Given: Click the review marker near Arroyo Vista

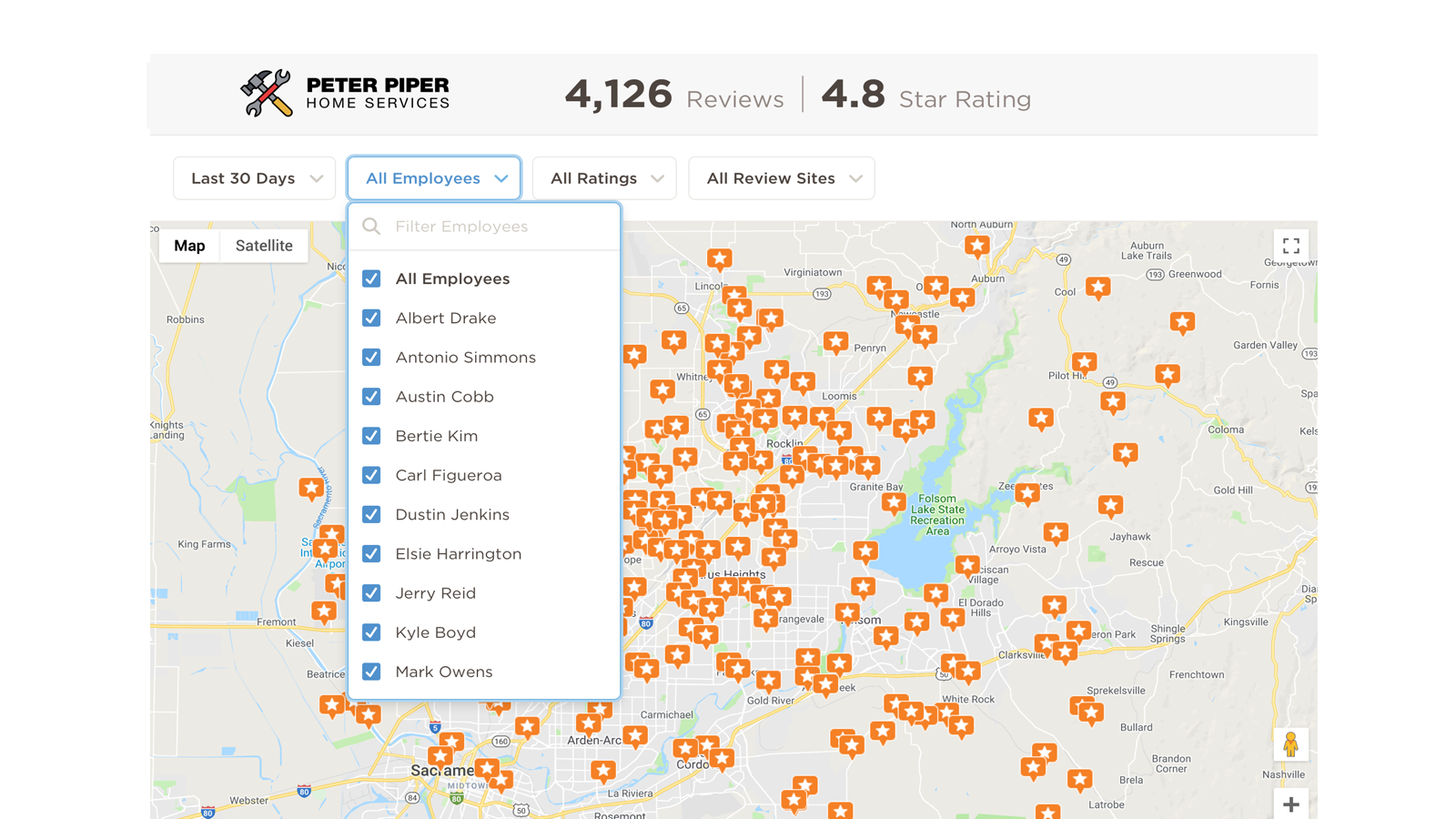Looking at the screenshot, I should (1056, 532).
